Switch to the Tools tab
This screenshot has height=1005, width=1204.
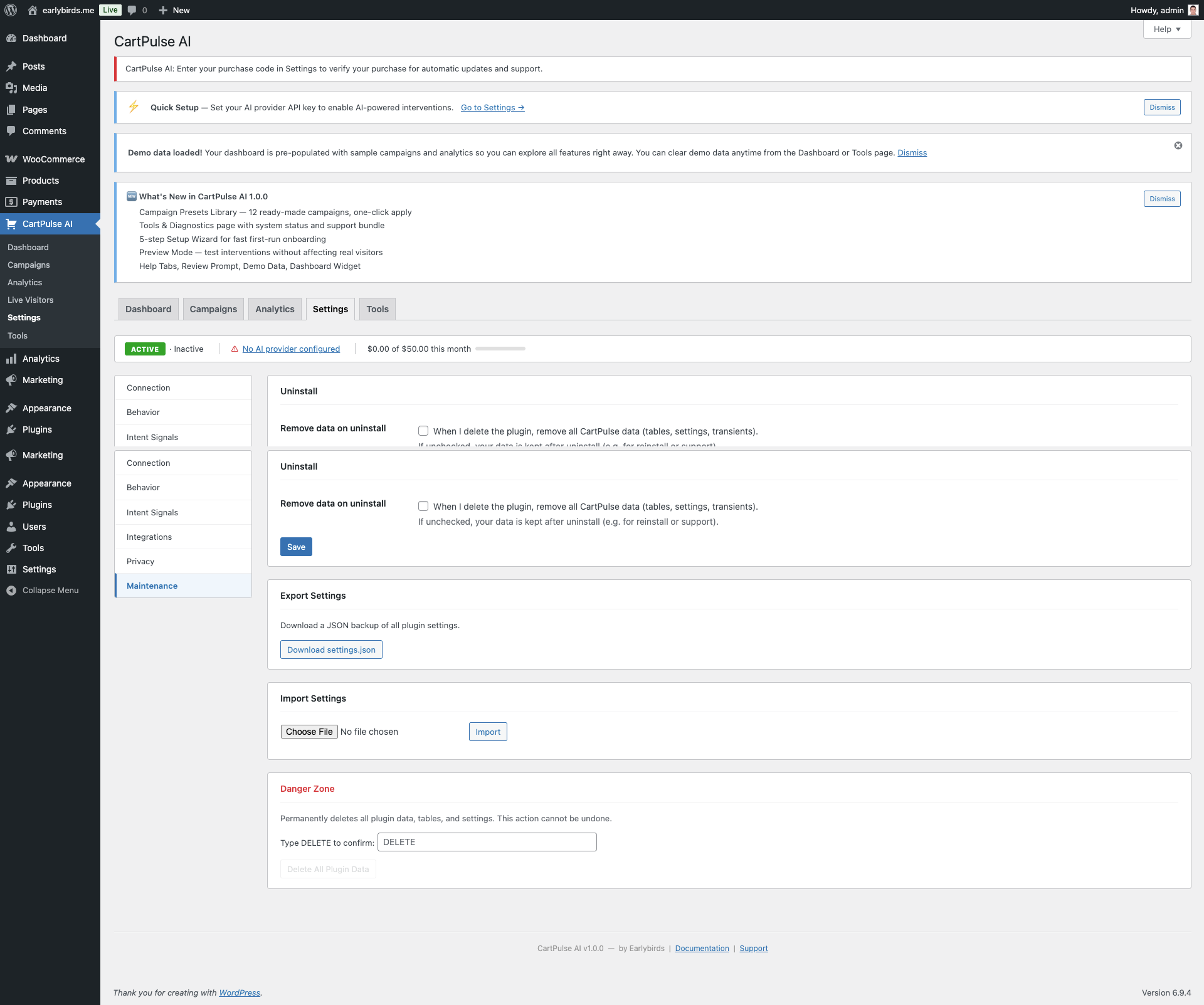[x=378, y=309]
